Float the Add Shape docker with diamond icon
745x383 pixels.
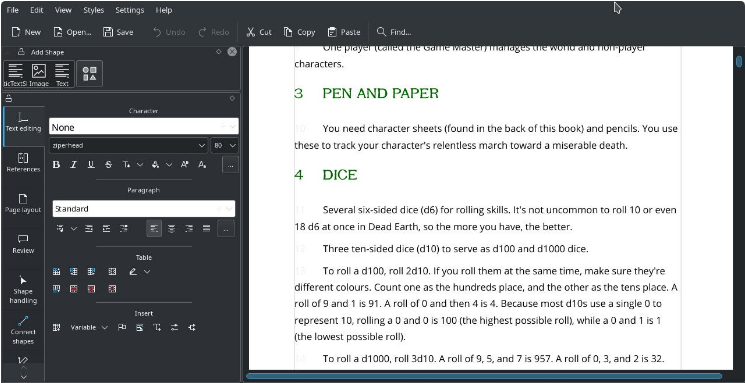219,52
